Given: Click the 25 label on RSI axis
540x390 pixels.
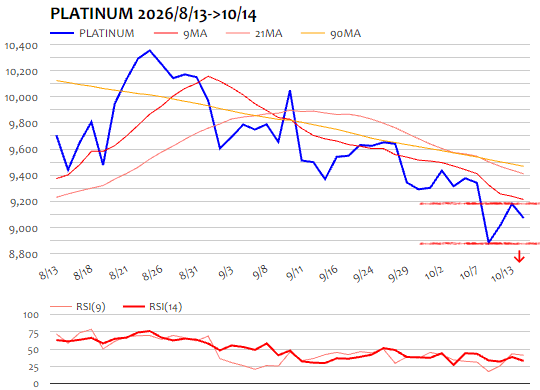Looking at the screenshot, I should (x=33, y=368).
